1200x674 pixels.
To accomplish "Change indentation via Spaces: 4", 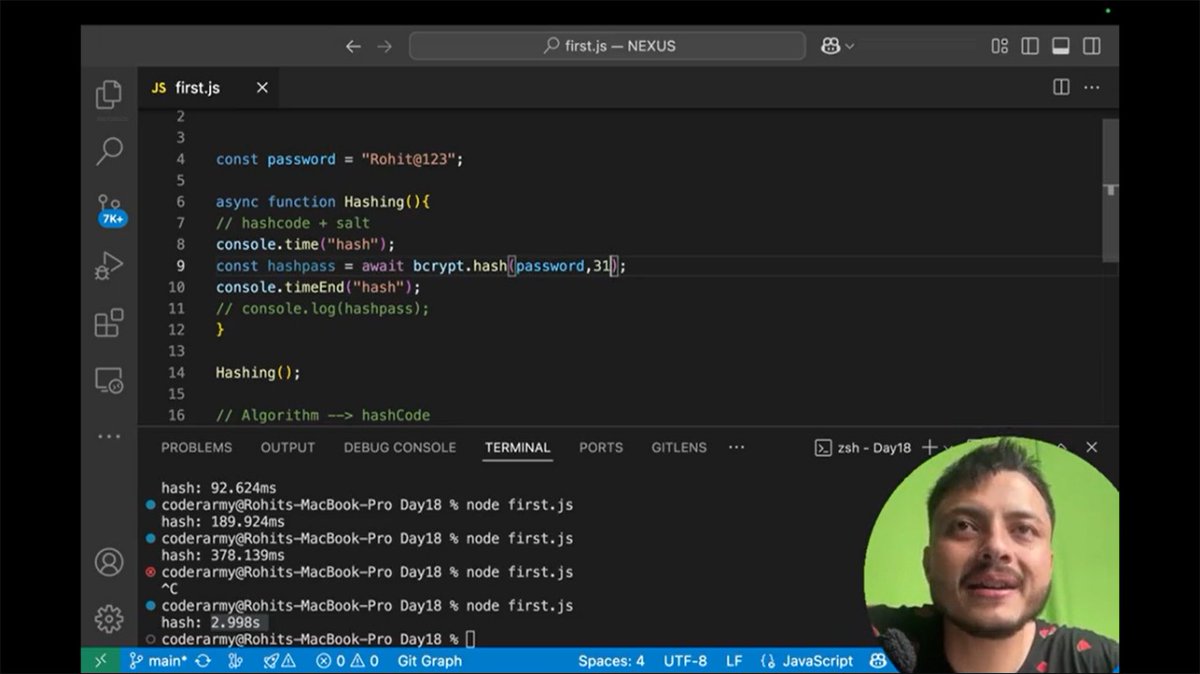I will point(611,661).
